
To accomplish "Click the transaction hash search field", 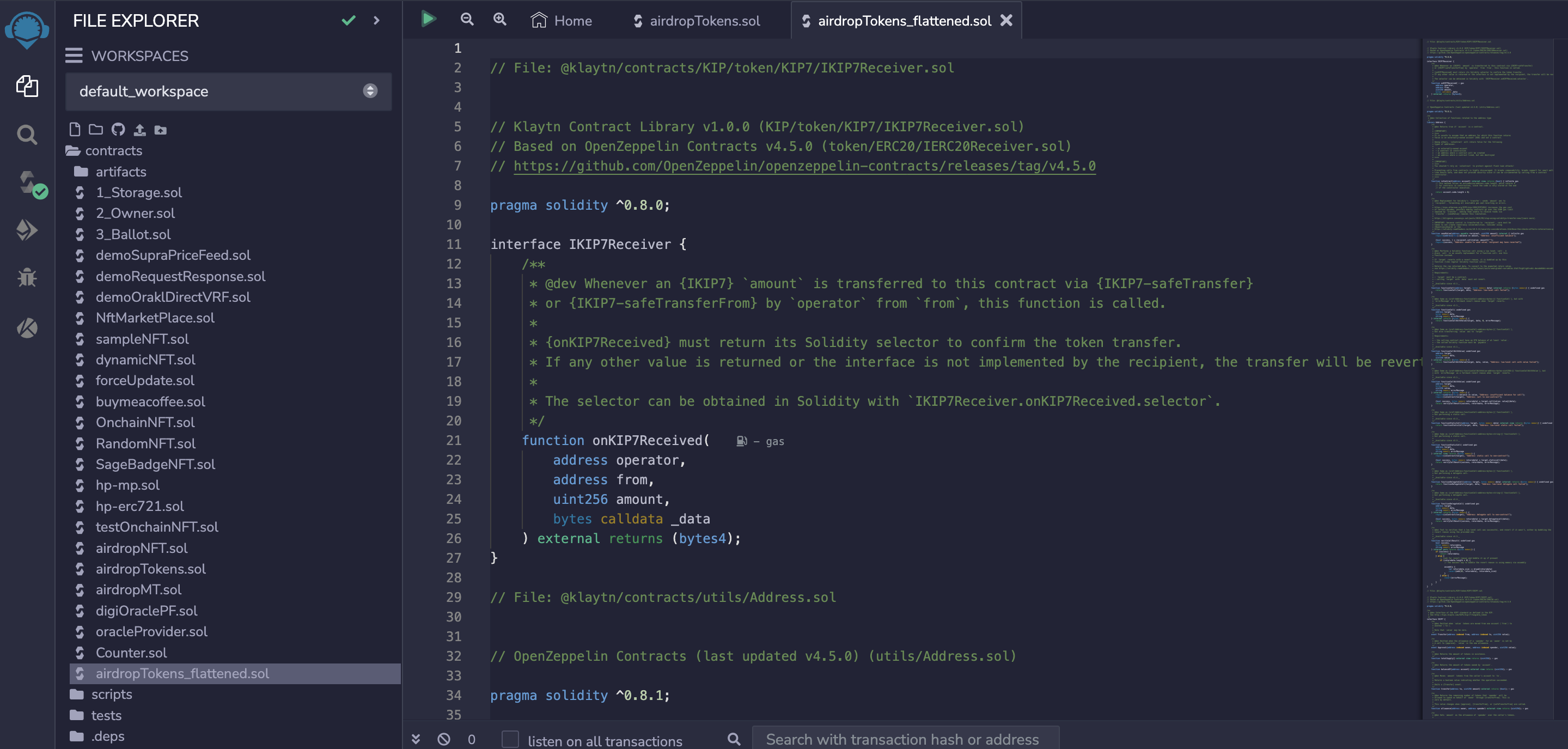I will 905,739.
